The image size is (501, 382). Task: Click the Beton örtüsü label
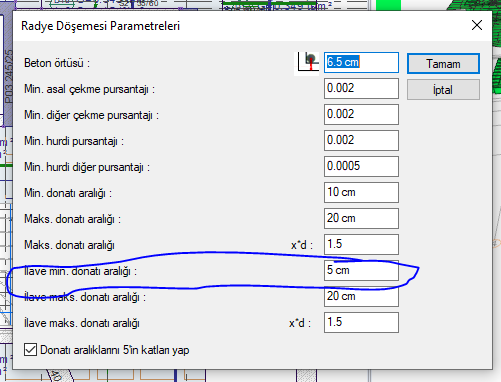[57, 63]
